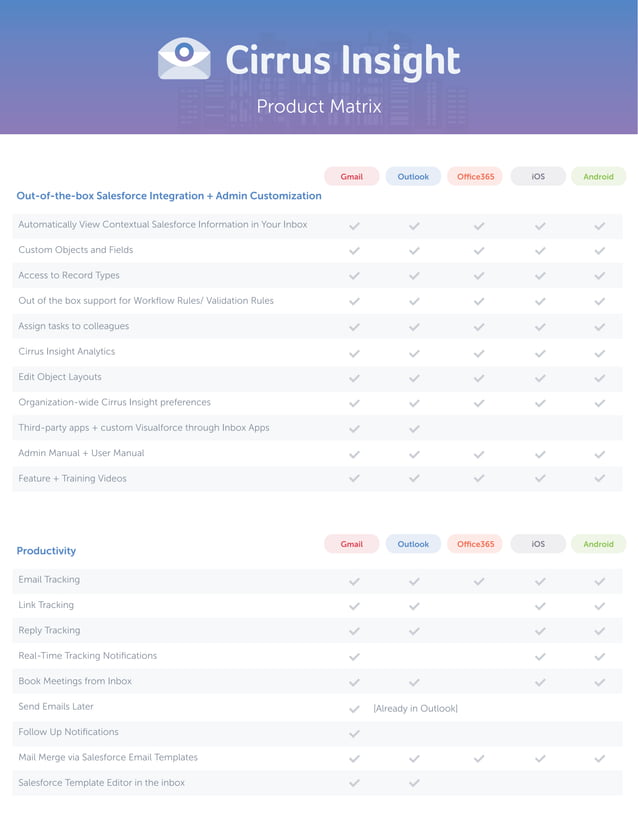Click the Admin Manual + User Manual row
This screenshot has height=826, width=638.
(x=81, y=453)
